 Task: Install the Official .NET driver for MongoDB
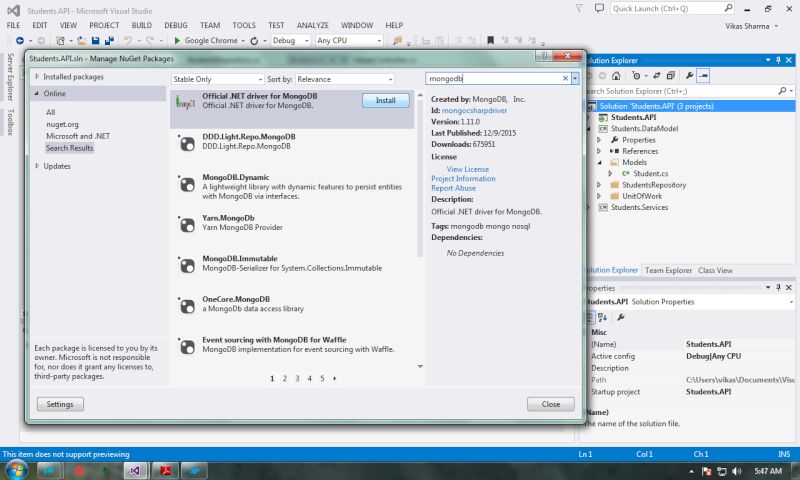click(x=386, y=100)
